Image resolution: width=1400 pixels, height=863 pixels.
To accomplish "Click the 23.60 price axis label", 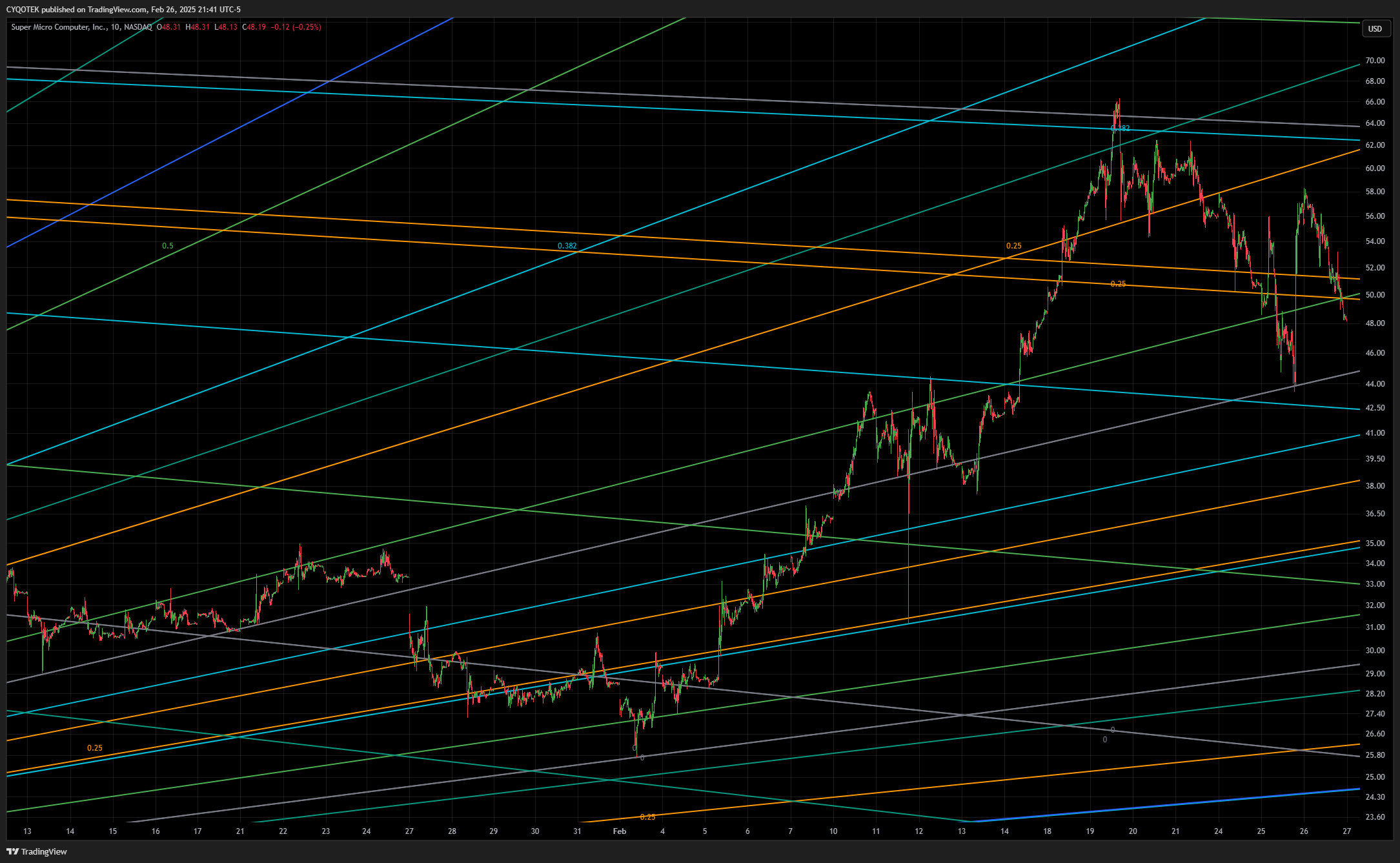I will pyautogui.click(x=1375, y=817).
